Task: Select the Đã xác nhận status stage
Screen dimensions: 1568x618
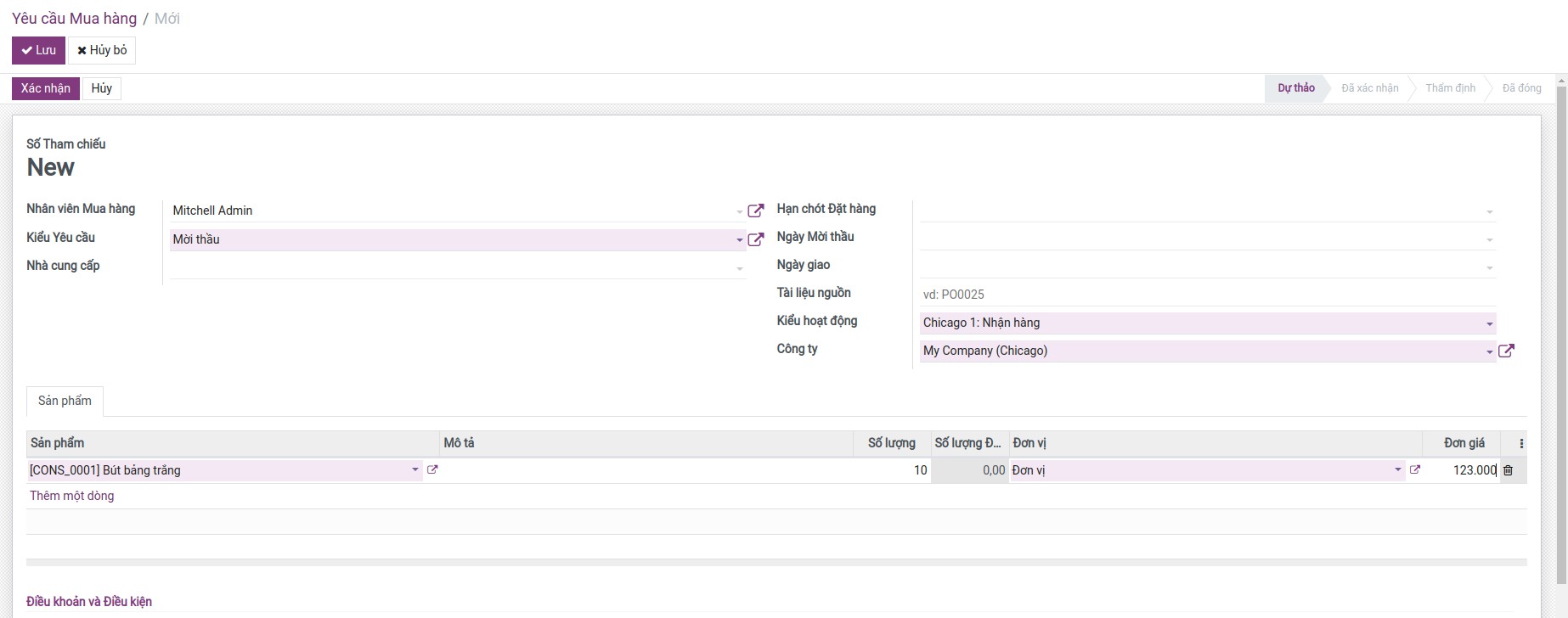Action: click(x=1369, y=88)
